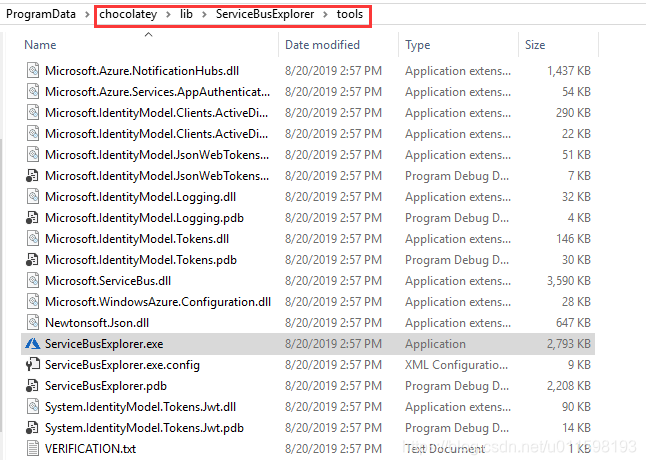646x465 pixels.
Task: Sort files by the Type column header
Action: 417,45
